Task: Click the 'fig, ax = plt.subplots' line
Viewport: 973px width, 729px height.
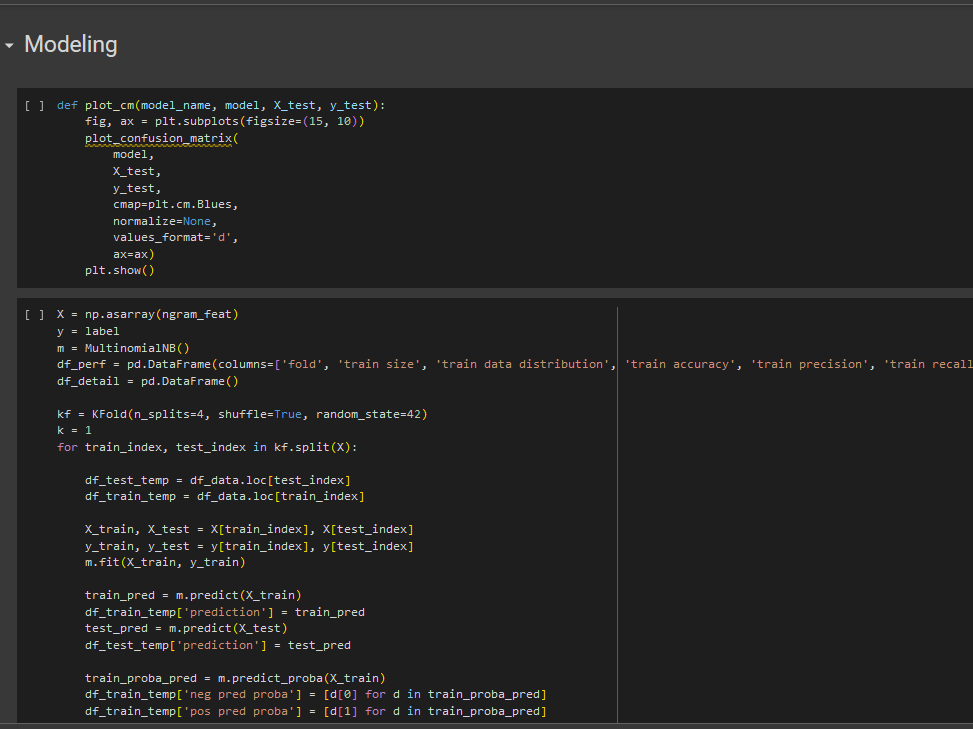Action: [x=225, y=121]
